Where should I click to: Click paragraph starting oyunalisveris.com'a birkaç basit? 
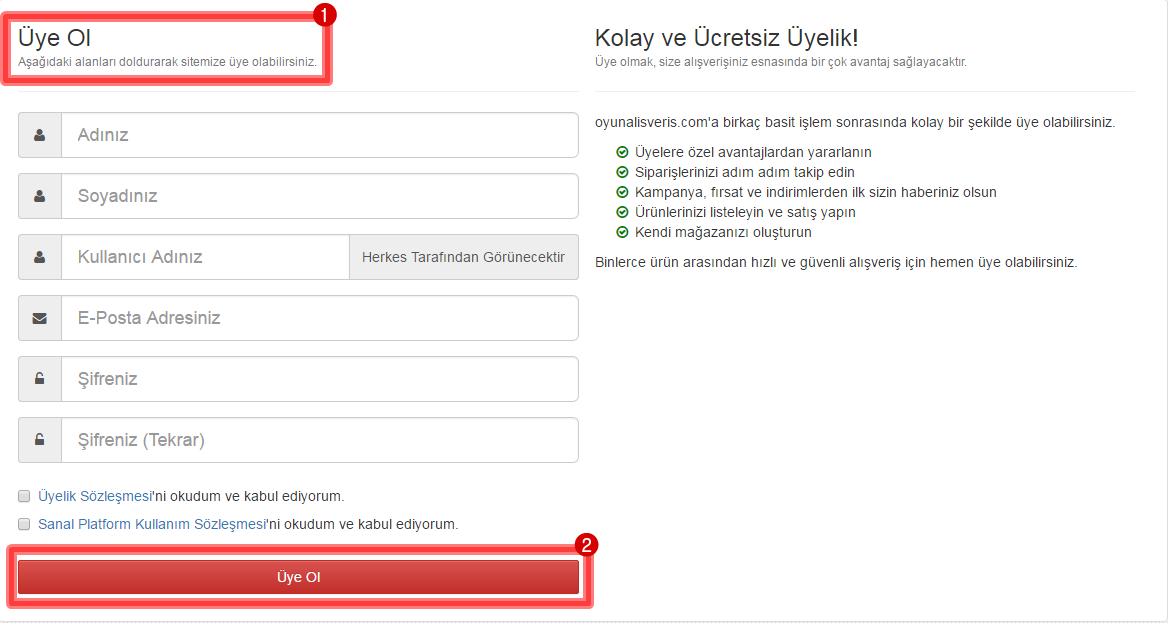pyautogui.click(x=855, y=122)
